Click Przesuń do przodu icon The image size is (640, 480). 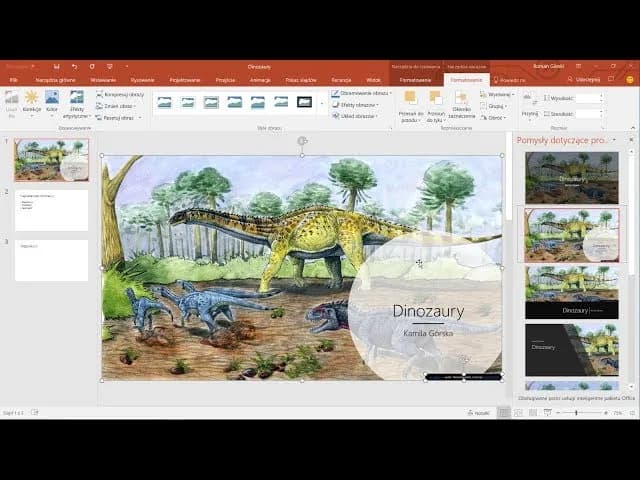[410, 103]
